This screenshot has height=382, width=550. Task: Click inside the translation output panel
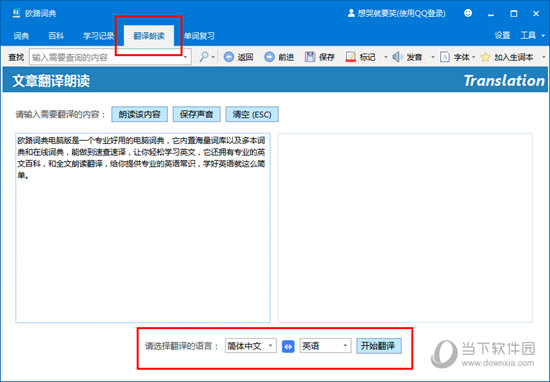[x=405, y=228]
